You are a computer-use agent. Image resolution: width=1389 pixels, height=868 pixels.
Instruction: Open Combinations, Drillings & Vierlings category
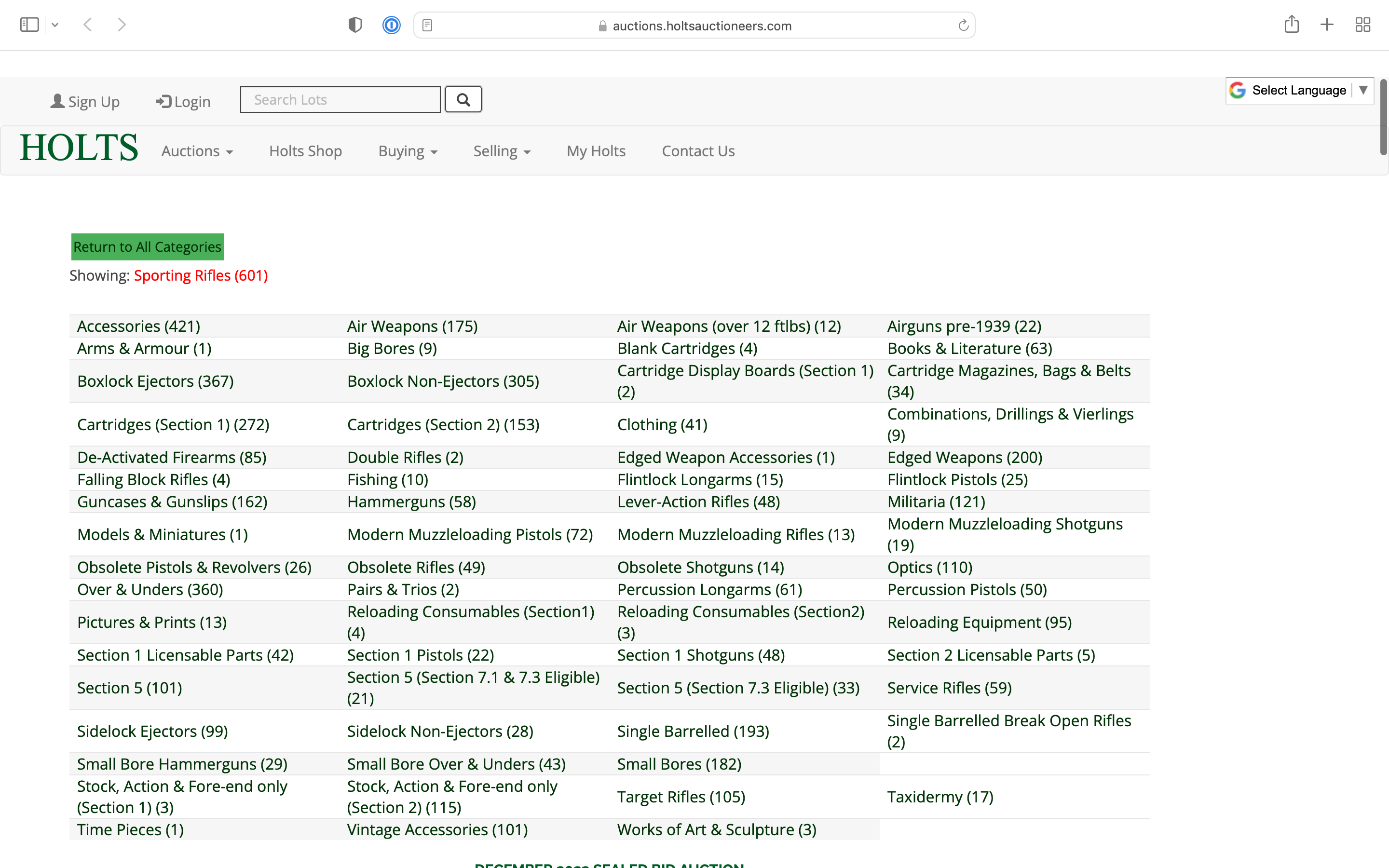(x=1010, y=425)
